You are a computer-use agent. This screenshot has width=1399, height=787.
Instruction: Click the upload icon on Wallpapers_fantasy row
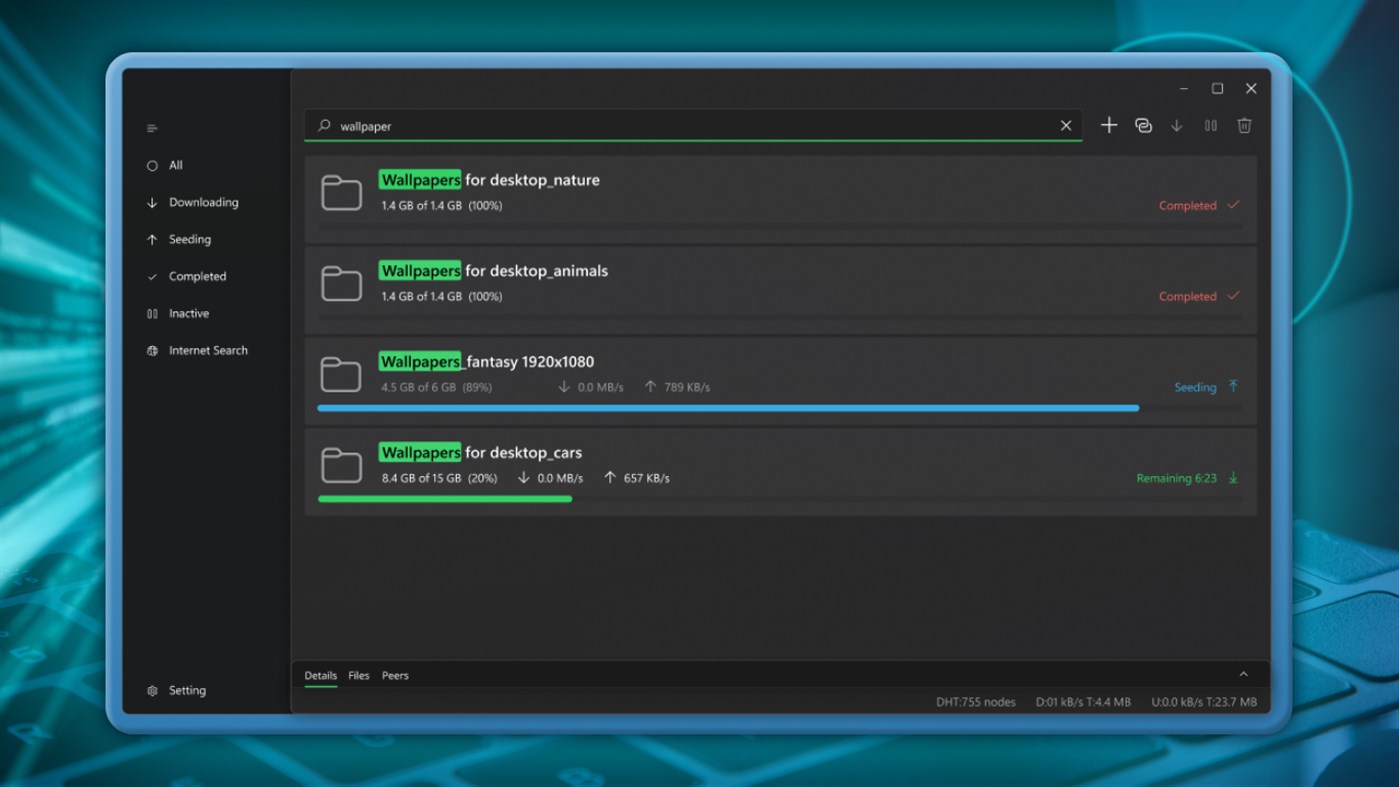(x=1234, y=386)
